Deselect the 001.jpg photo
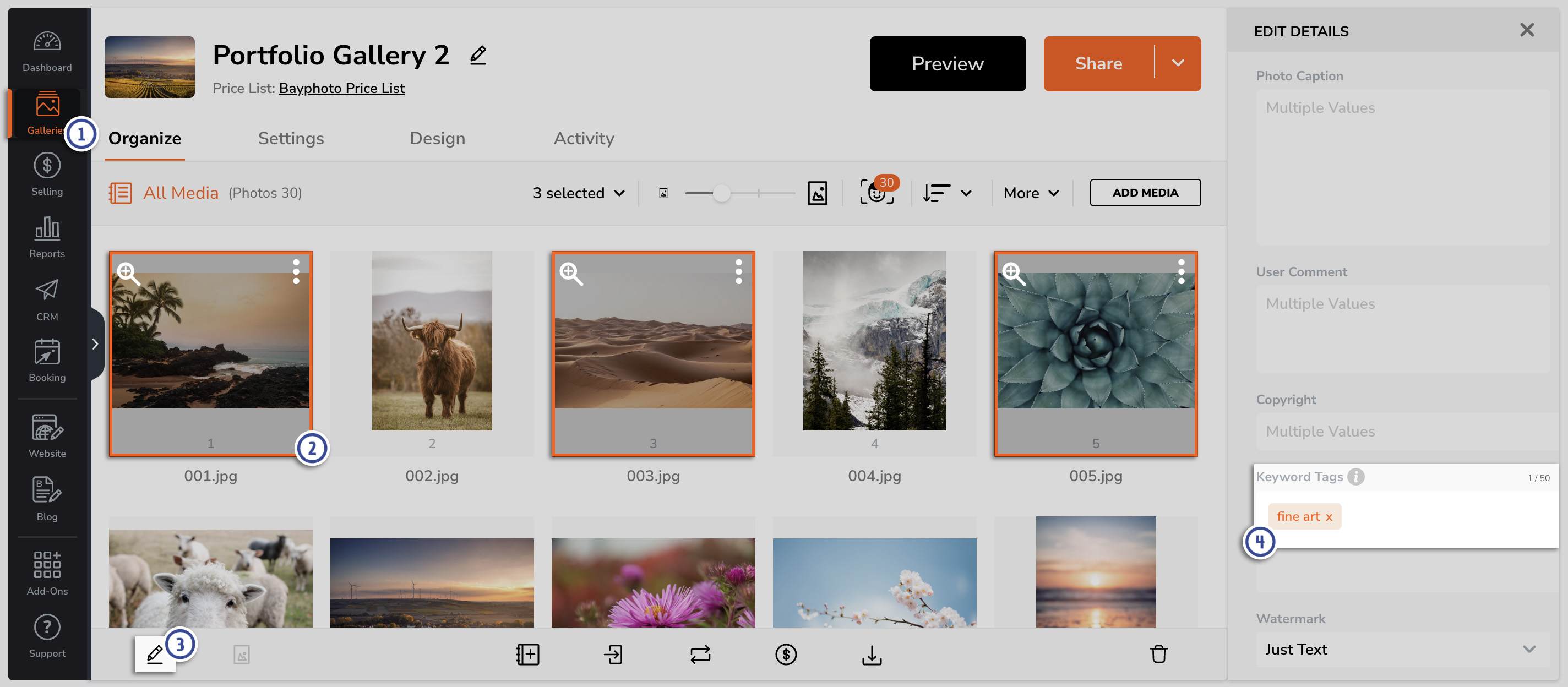 (210, 353)
